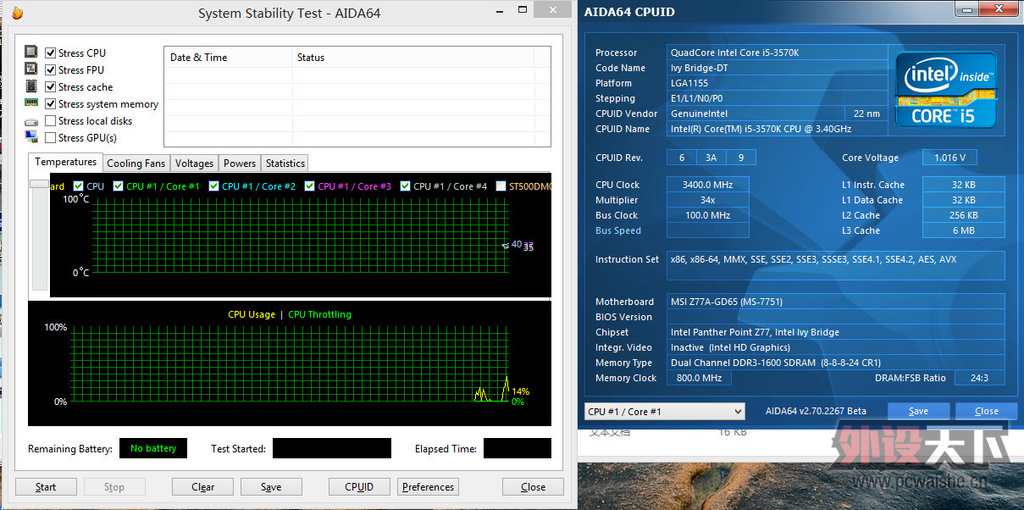Enable the Stress local disks checkbox
1024x510 pixels.
[50, 121]
